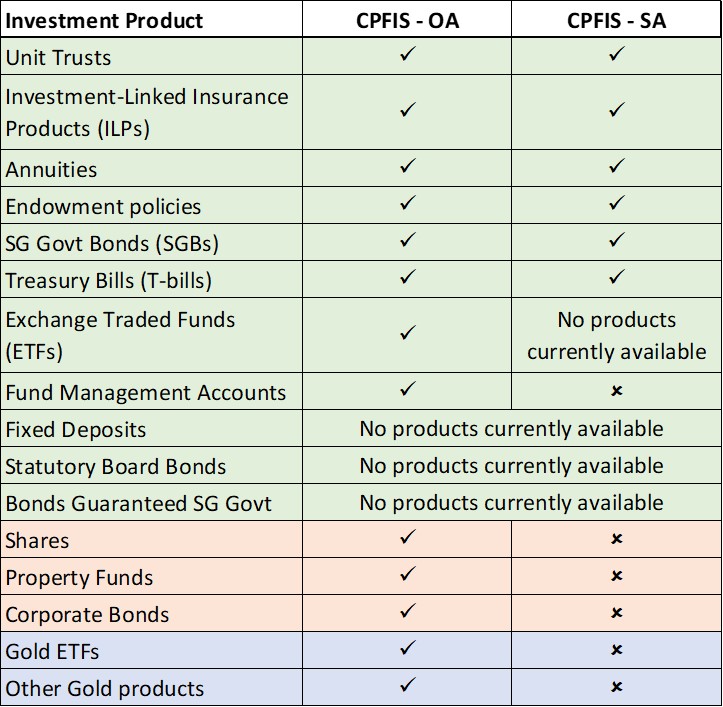Click the Property Funds checkmark under CPFIS - OA
This screenshot has width=723, height=707.
(407, 576)
